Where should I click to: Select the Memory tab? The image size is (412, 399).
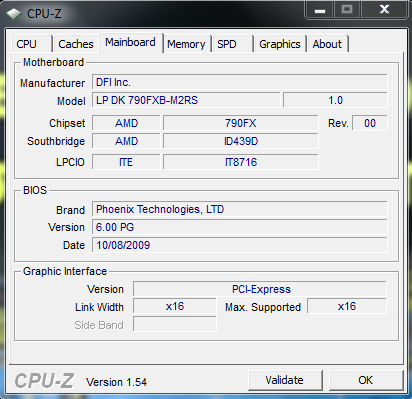pos(186,44)
